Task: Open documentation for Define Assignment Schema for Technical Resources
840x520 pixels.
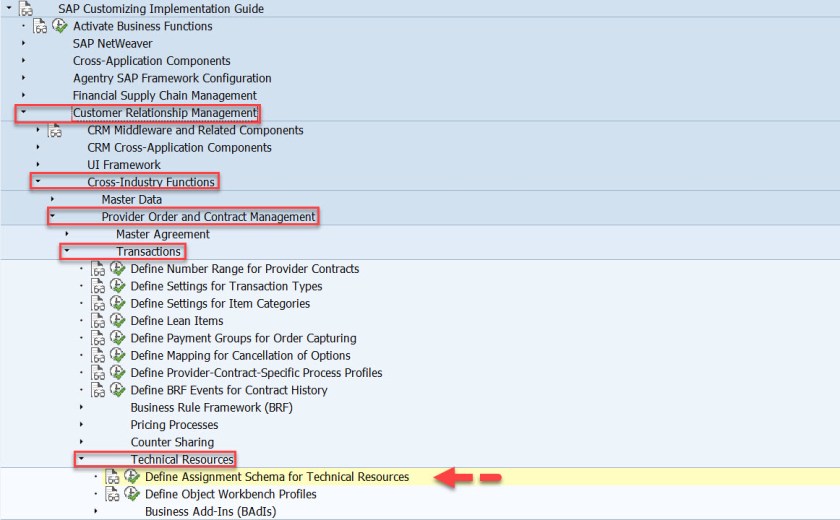Action: (x=112, y=476)
